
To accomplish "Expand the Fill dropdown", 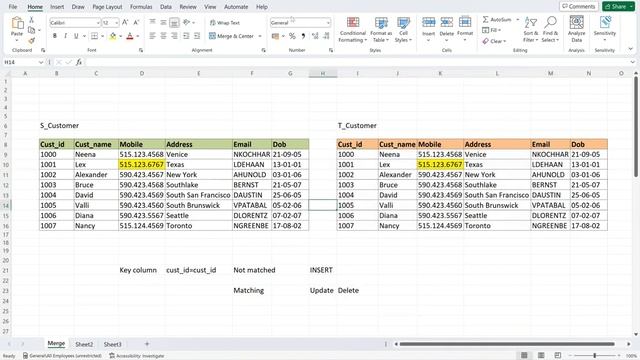I will (x=500, y=30).
